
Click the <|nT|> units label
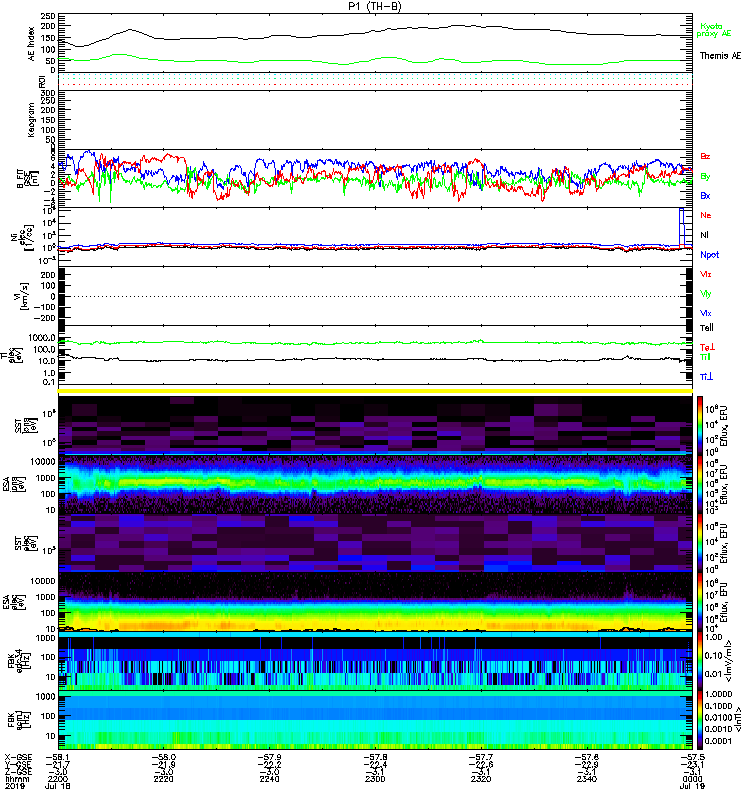coord(737,719)
